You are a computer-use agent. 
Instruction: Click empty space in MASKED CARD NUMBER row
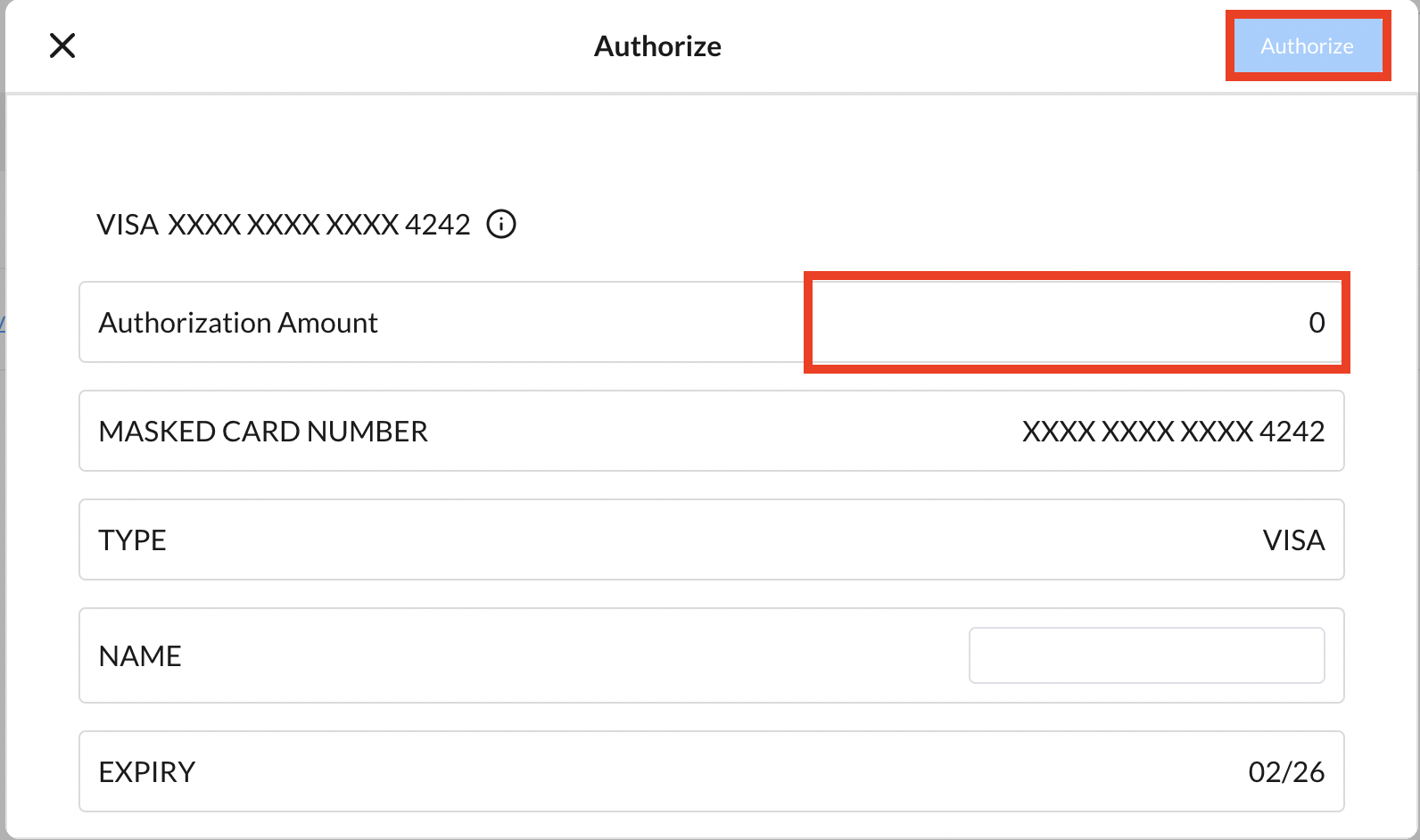714,432
